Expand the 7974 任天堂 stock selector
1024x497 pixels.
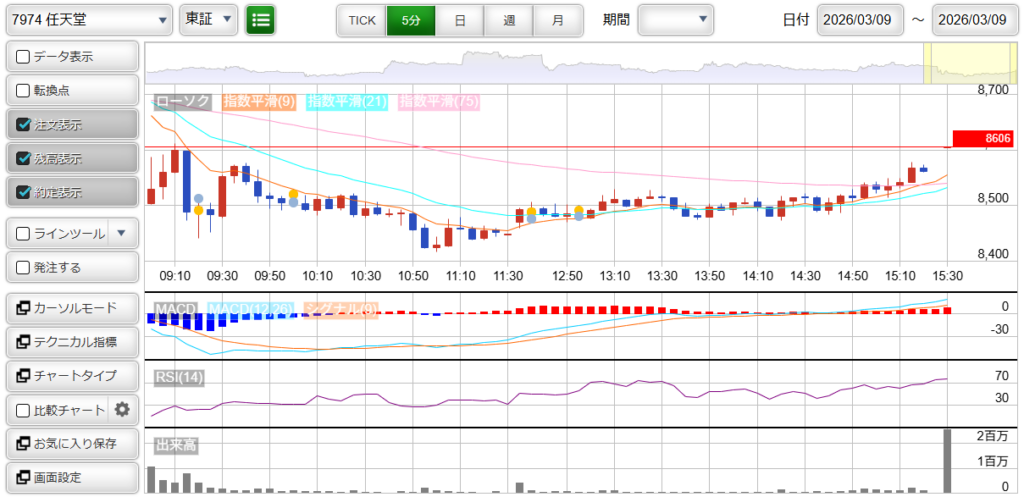(x=88, y=19)
